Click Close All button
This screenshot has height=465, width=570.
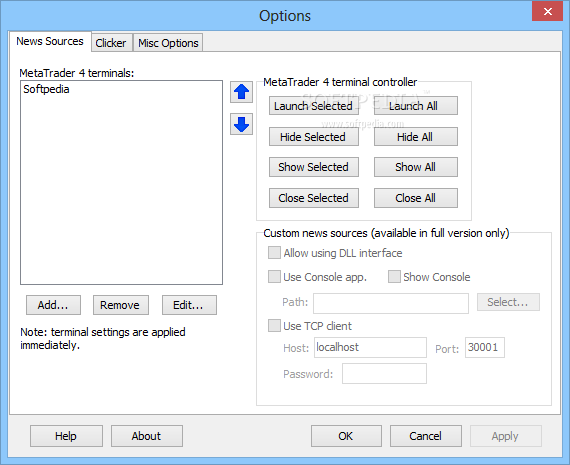pos(416,198)
